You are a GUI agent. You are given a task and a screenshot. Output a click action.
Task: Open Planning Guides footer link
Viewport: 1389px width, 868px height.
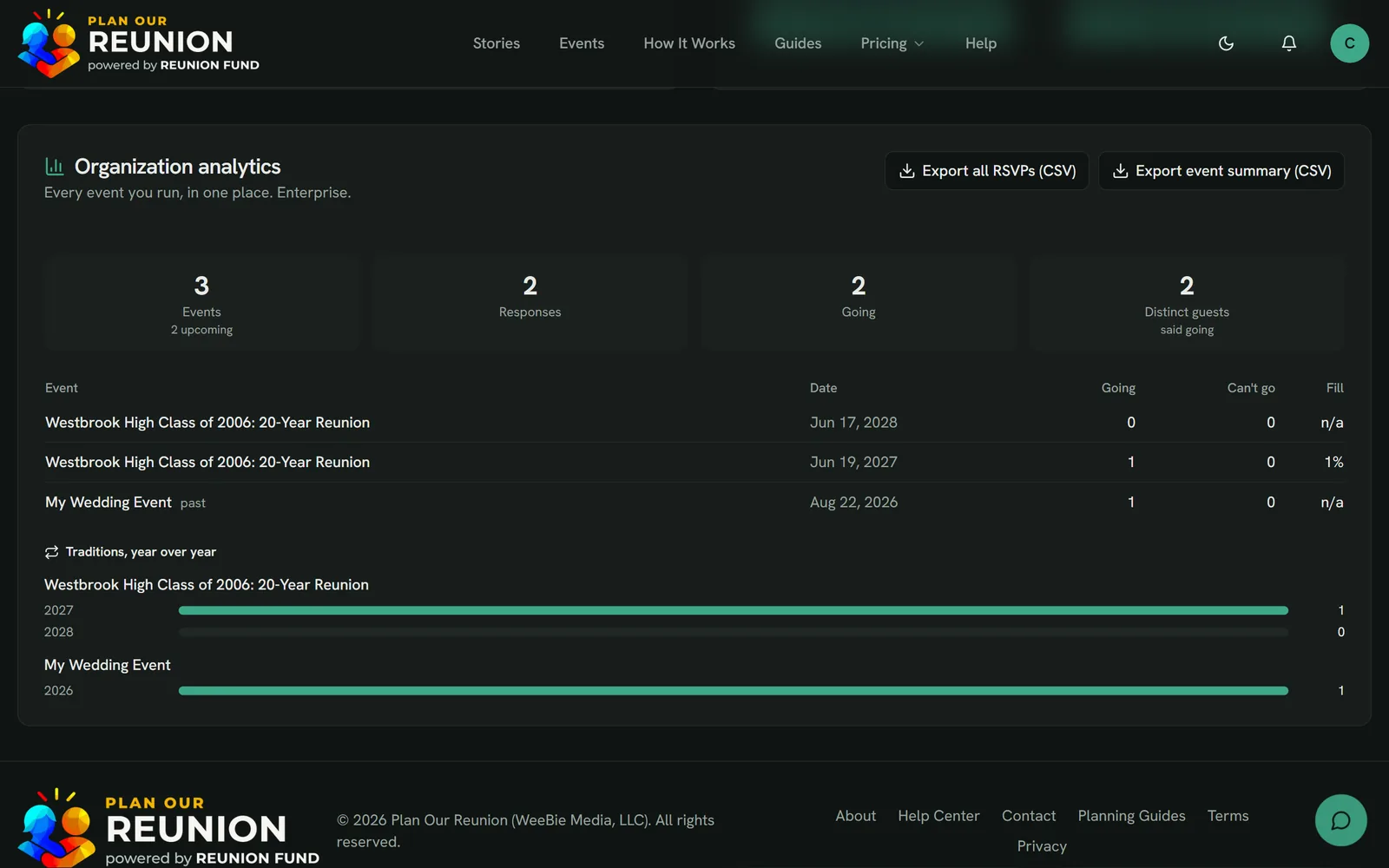1131,816
